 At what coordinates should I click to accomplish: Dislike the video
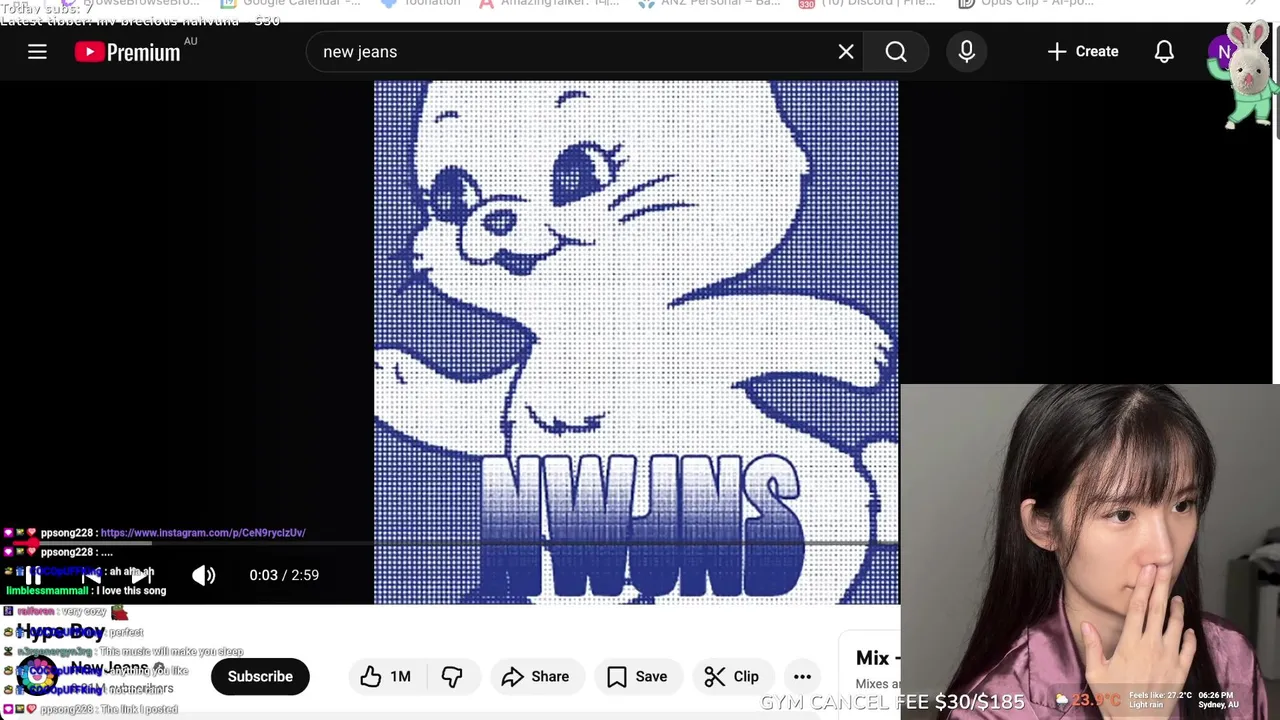click(452, 677)
